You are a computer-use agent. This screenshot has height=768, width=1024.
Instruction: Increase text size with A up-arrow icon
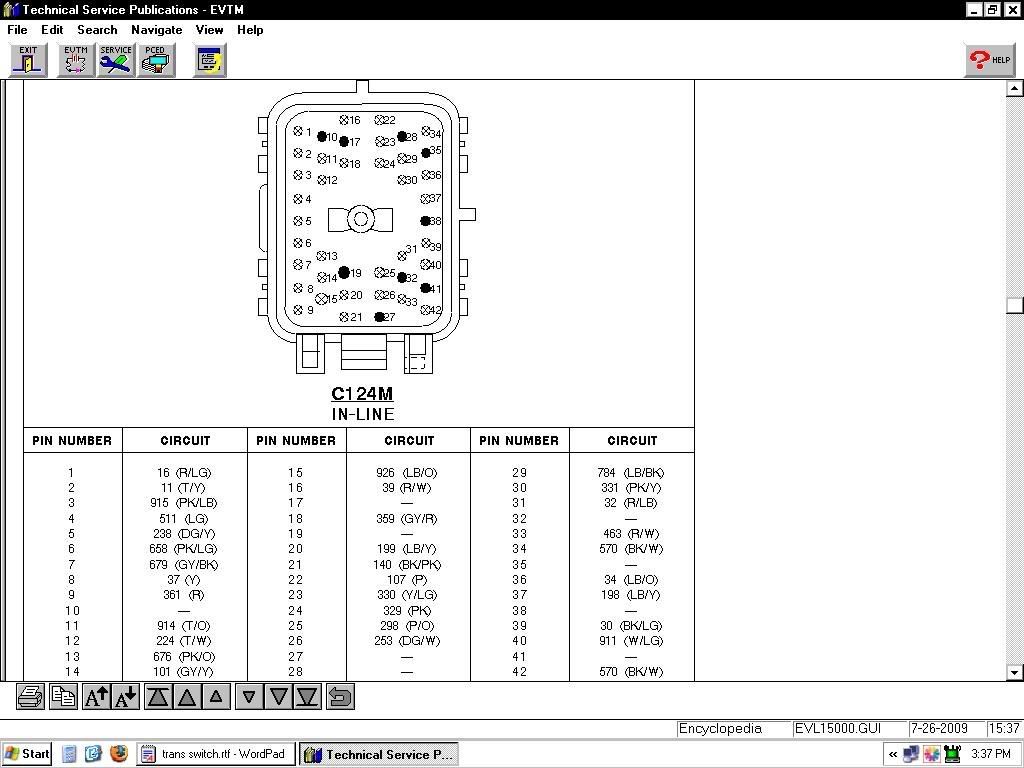[x=97, y=697]
